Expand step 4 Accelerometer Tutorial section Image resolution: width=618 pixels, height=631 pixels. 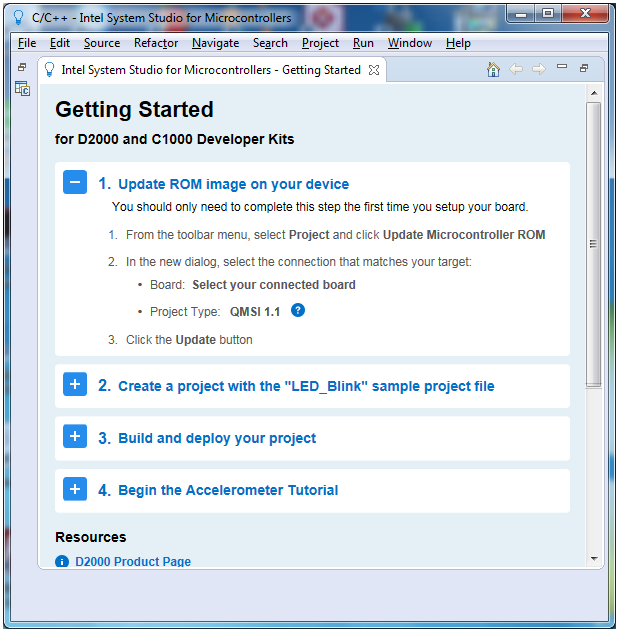pyautogui.click(x=75, y=489)
